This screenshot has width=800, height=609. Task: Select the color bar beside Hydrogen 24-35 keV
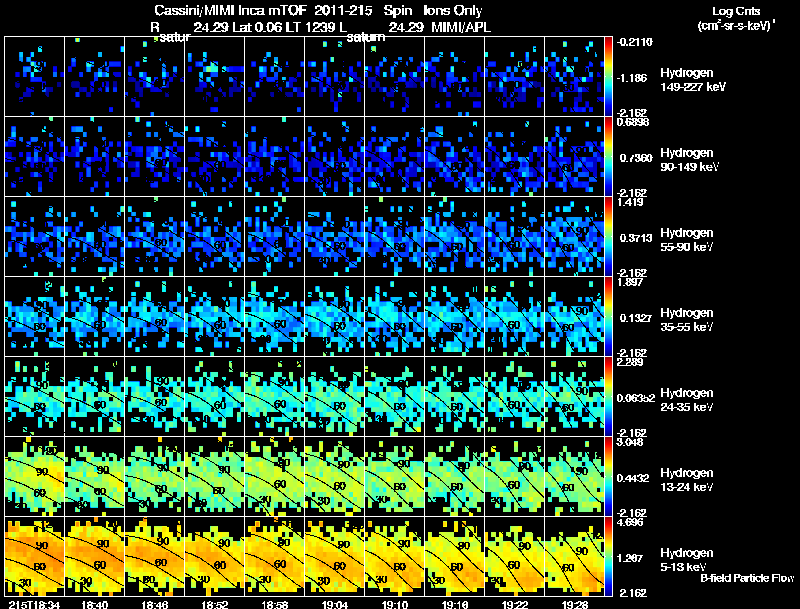coord(610,397)
